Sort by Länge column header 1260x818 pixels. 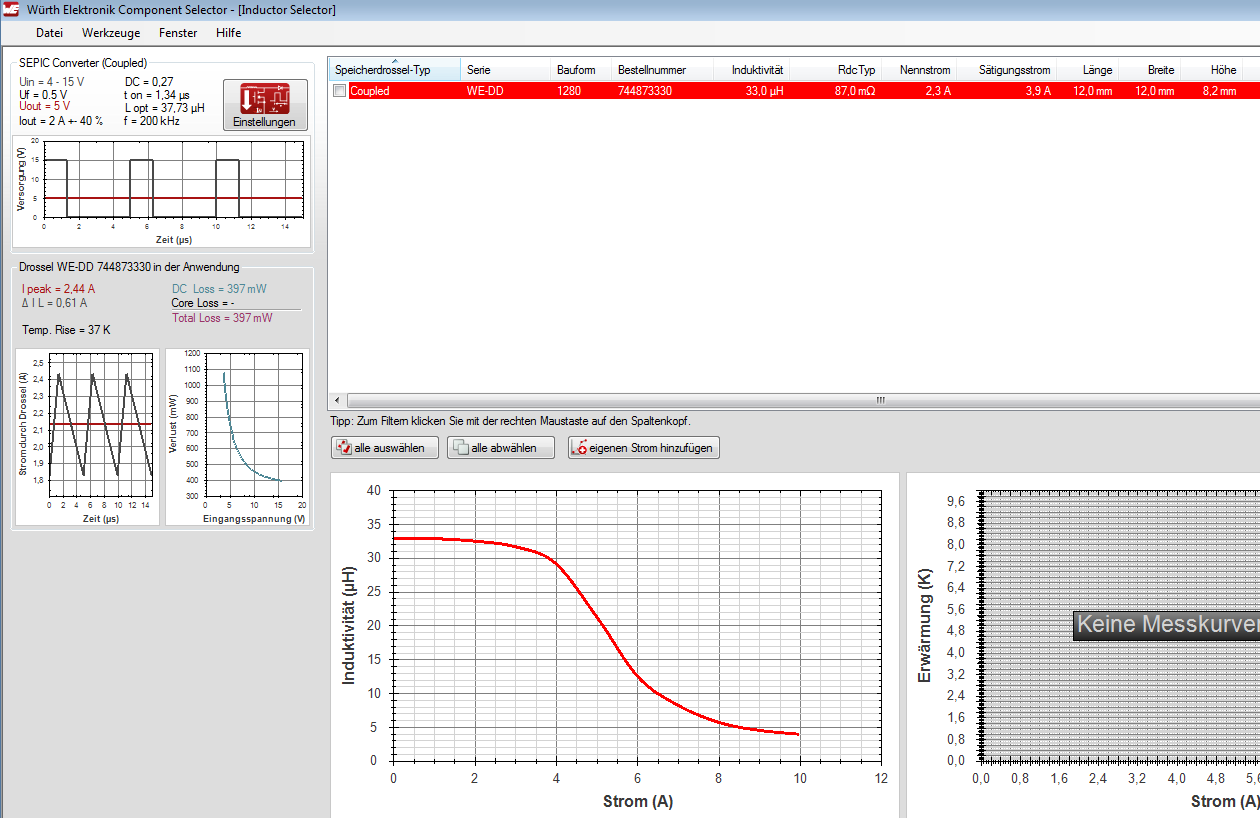point(1088,70)
